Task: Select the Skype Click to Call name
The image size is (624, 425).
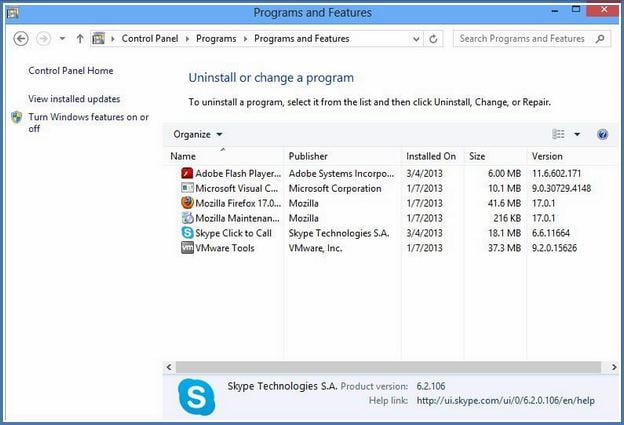Action: tap(233, 233)
